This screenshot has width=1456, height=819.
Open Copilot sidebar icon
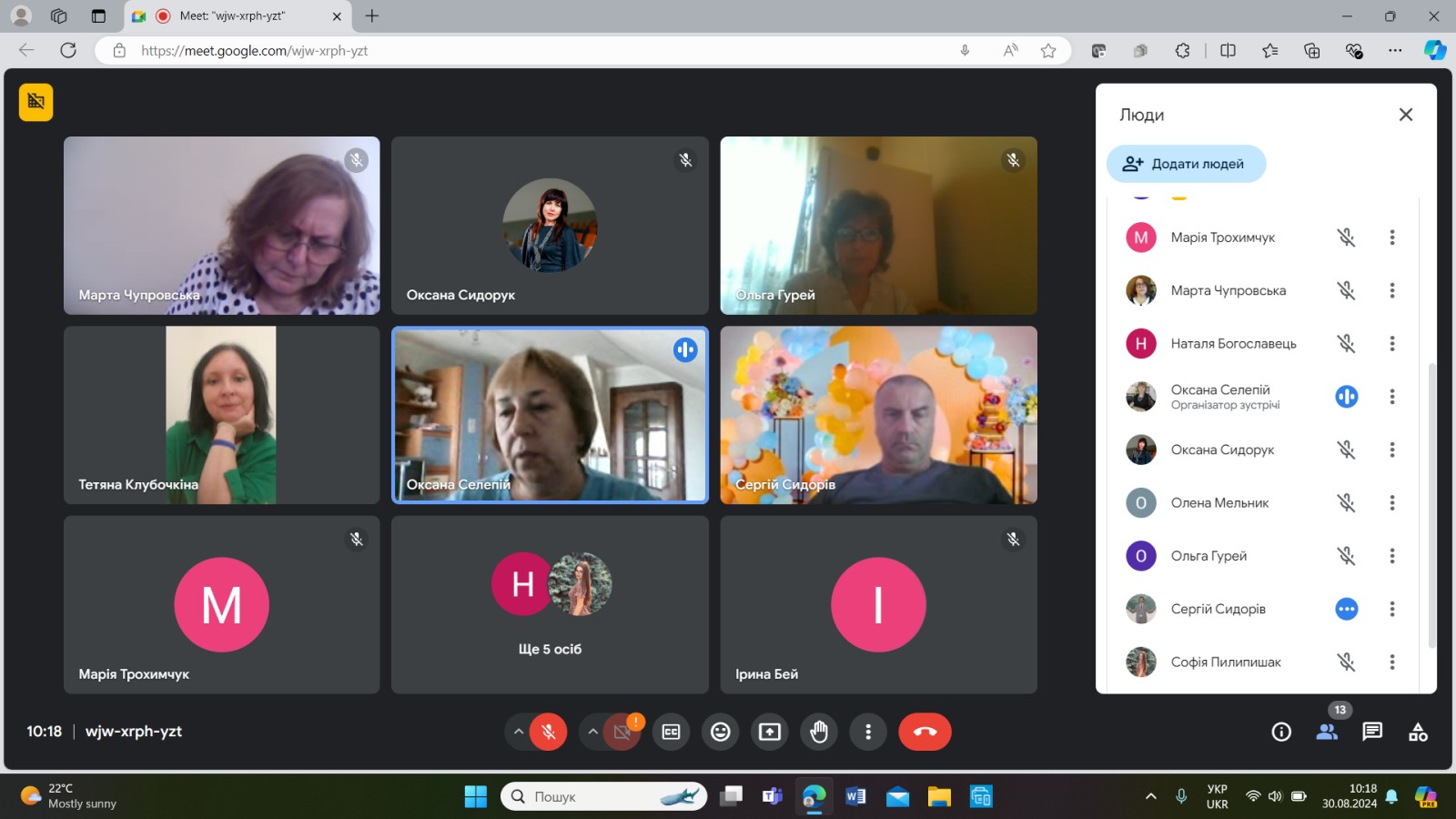tap(1435, 51)
